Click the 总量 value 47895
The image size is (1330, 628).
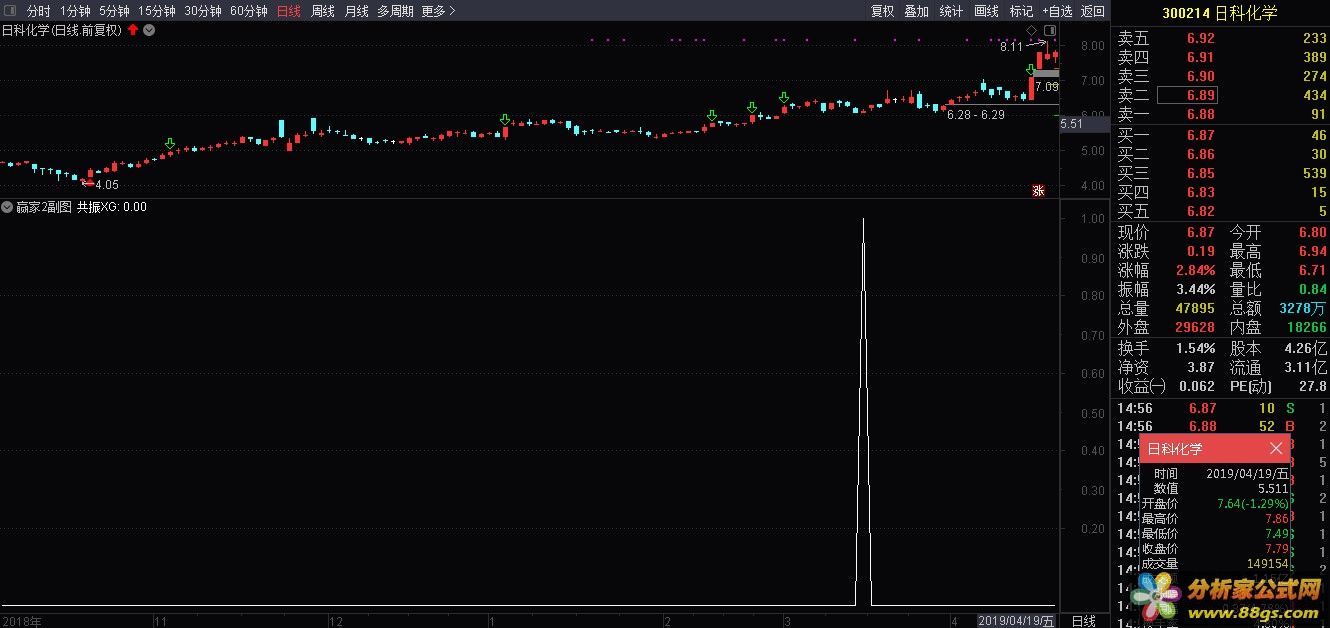(x=1195, y=309)
